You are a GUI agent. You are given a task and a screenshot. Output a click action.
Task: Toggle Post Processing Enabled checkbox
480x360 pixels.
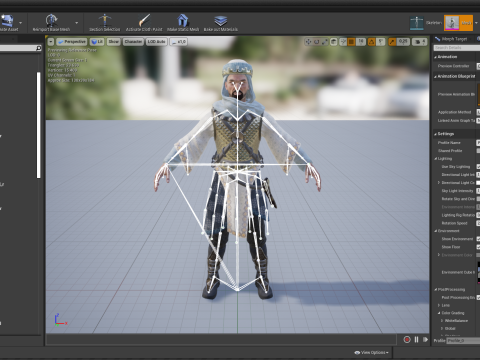tap(478, 297)
